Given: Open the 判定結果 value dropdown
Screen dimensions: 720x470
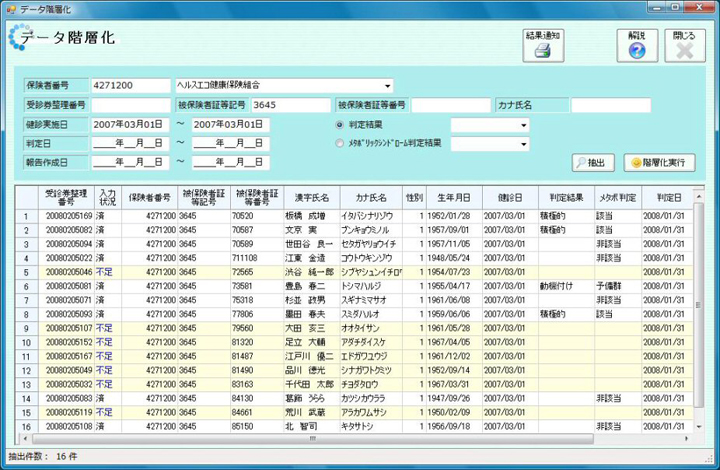Looking at the screenshot, I should coord(523,125).
